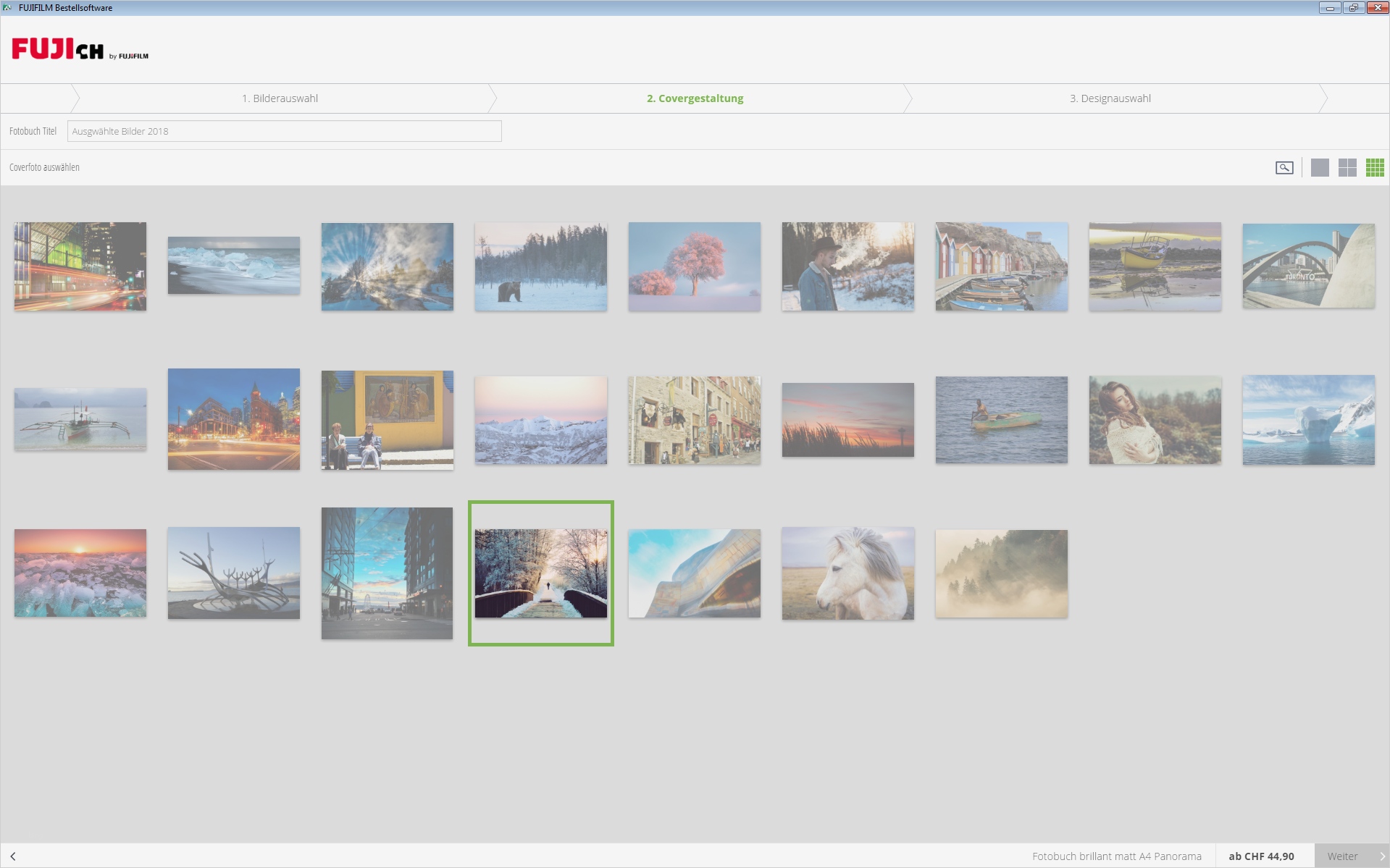Pick the bear in snowy forest photo

coord(541,266)
